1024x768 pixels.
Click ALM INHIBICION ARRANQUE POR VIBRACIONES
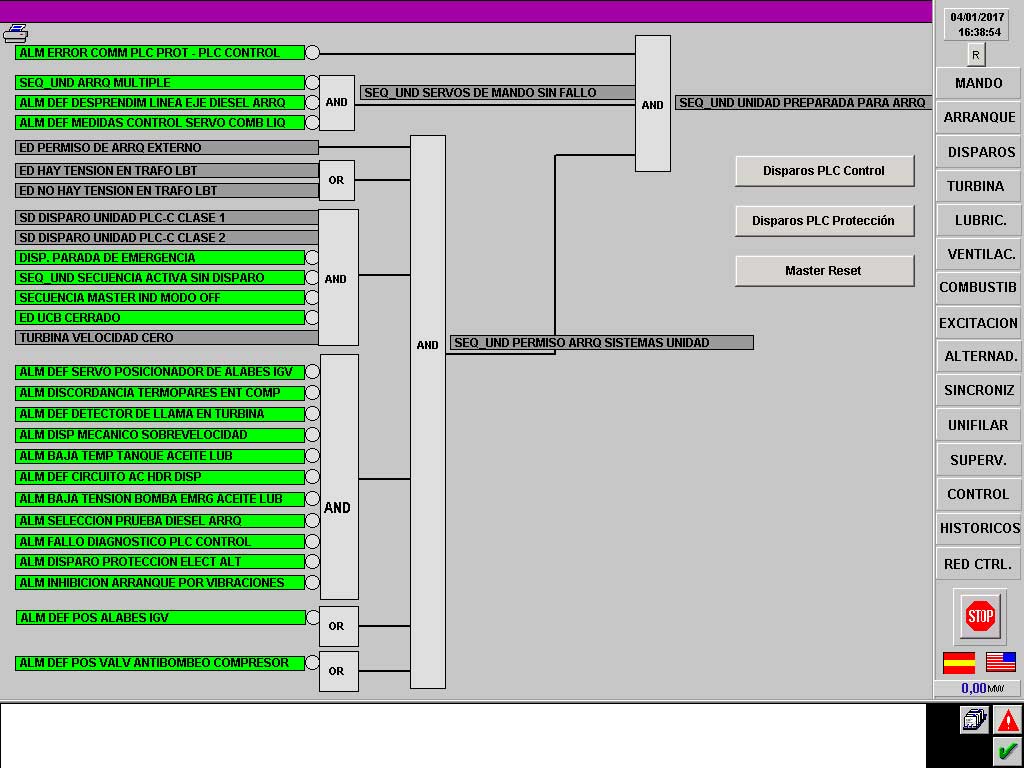(160, 583)
